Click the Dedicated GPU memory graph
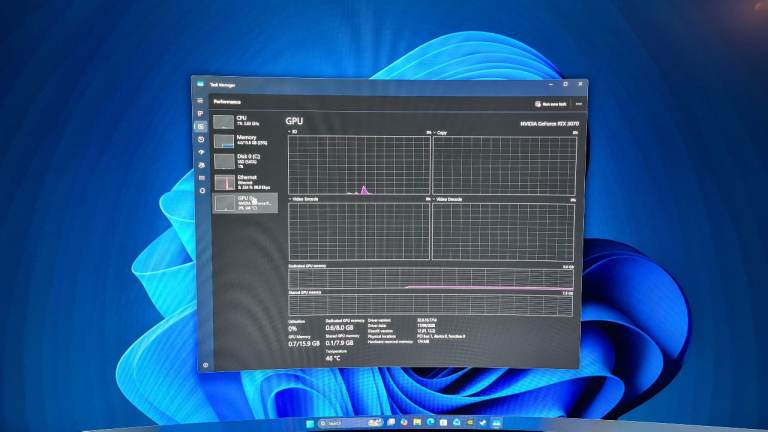The height and width of the screenshot is (432, 768). (431, 279)
